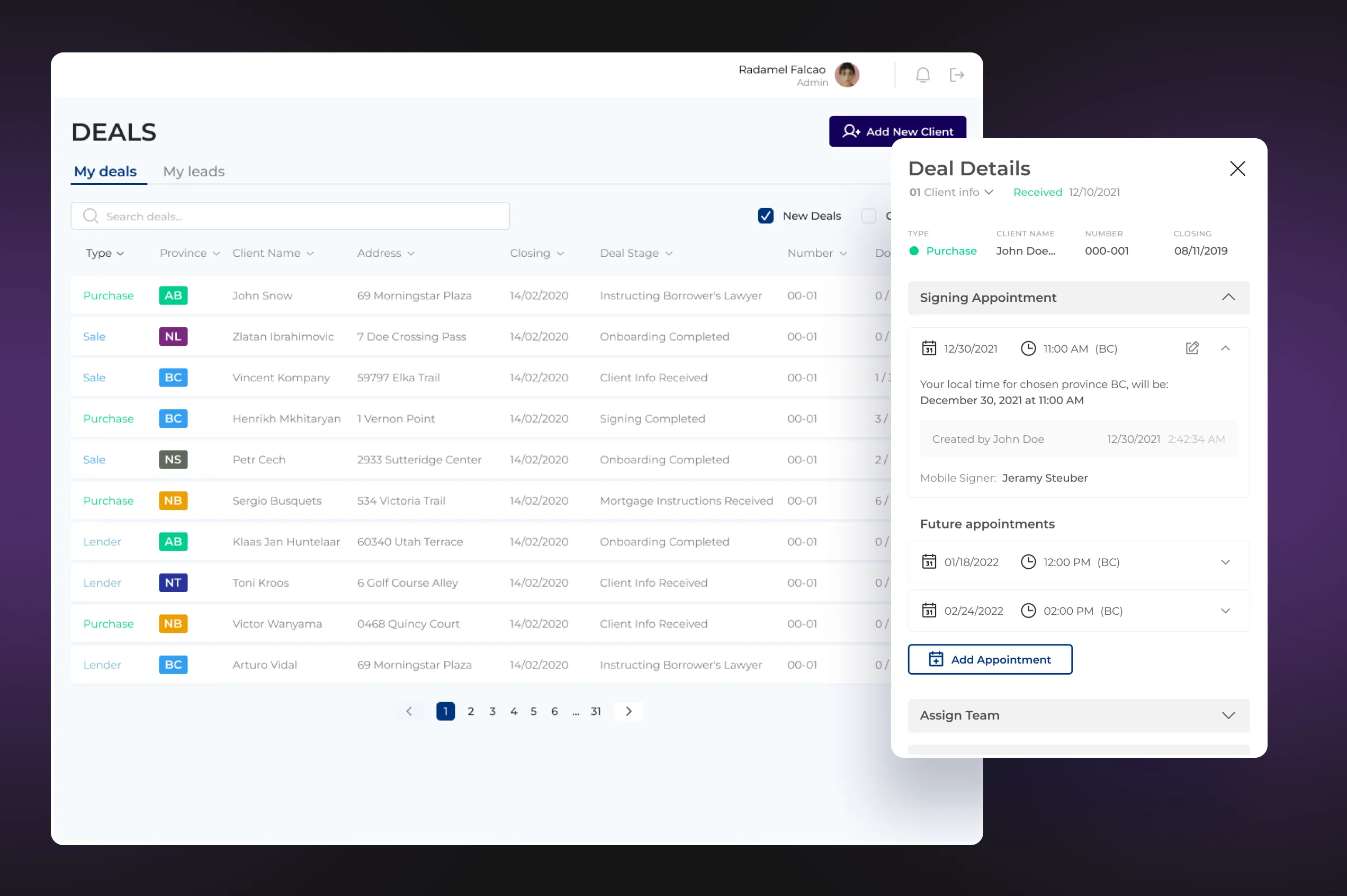The height and width of the screenshot is (896, 1347).
Task: Expand the Assign Team section
Action: tap(1228, 715)
